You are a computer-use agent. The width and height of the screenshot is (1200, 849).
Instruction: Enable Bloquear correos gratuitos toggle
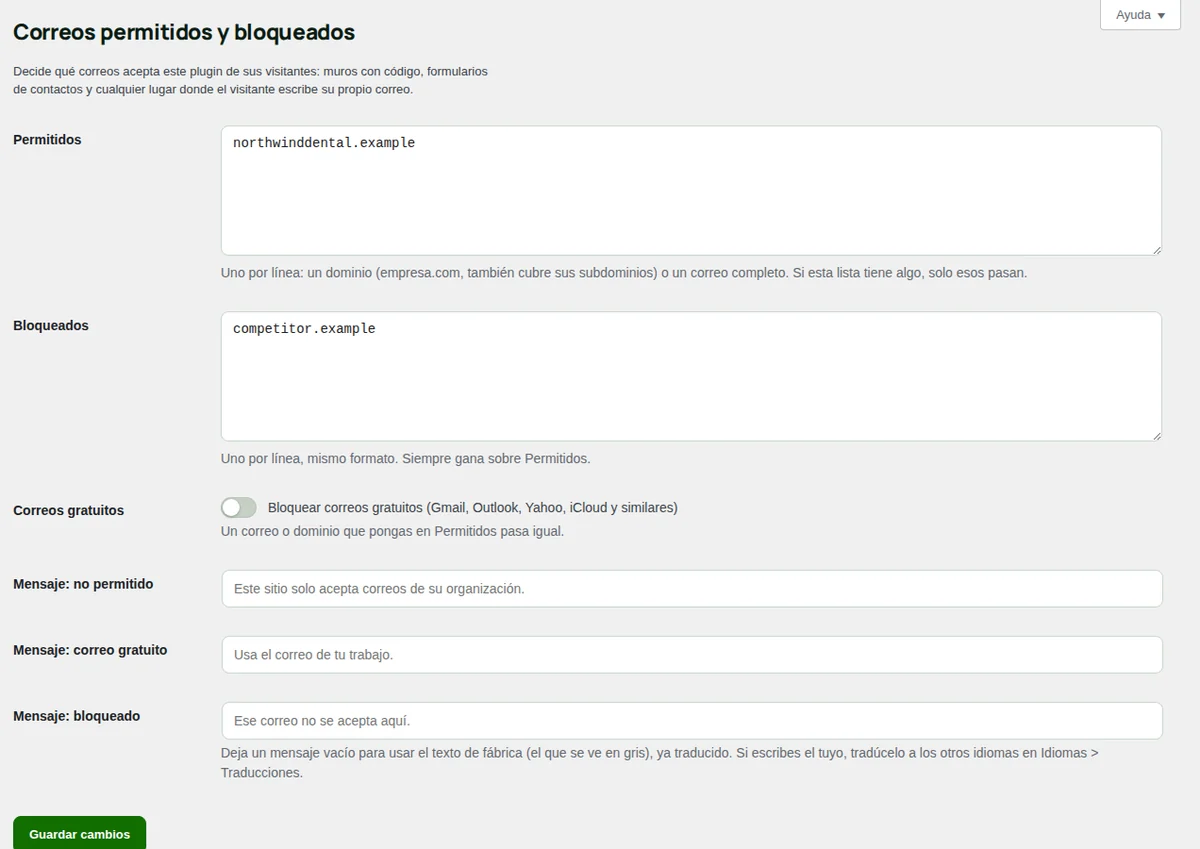pyautogui.click(x=239, y=508)
